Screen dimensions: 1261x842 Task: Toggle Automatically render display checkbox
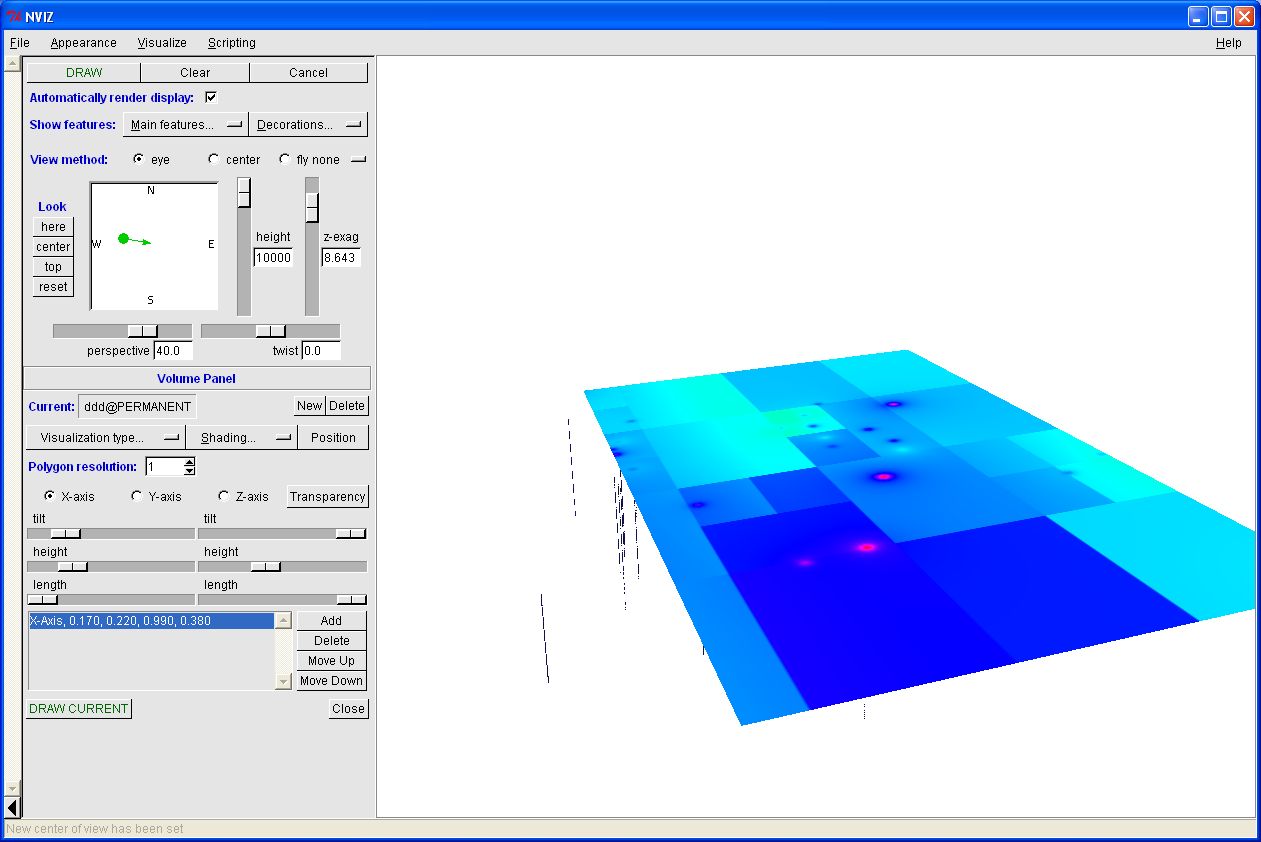[211, 97]
